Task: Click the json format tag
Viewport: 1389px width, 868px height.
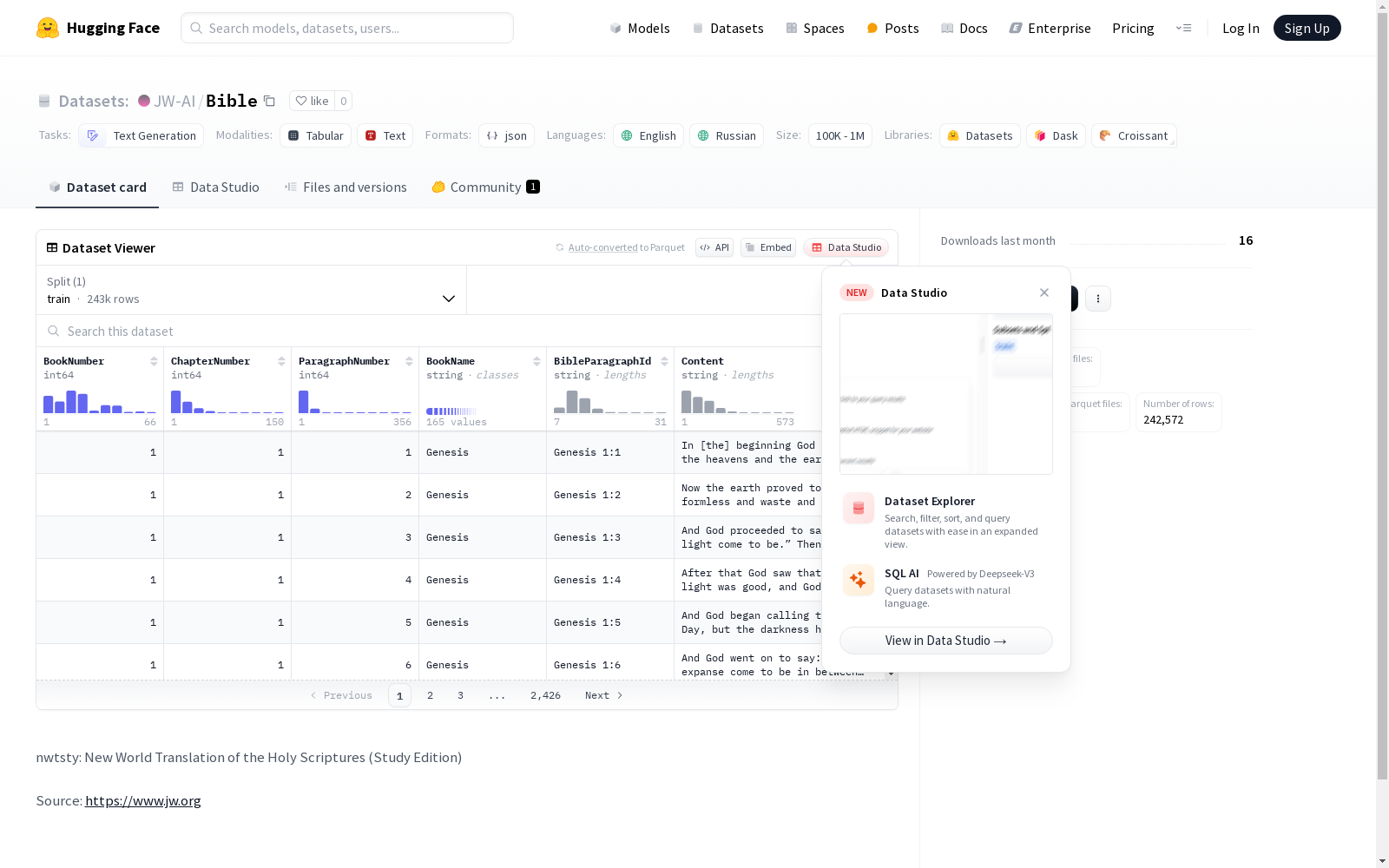Action: [506, 135]
